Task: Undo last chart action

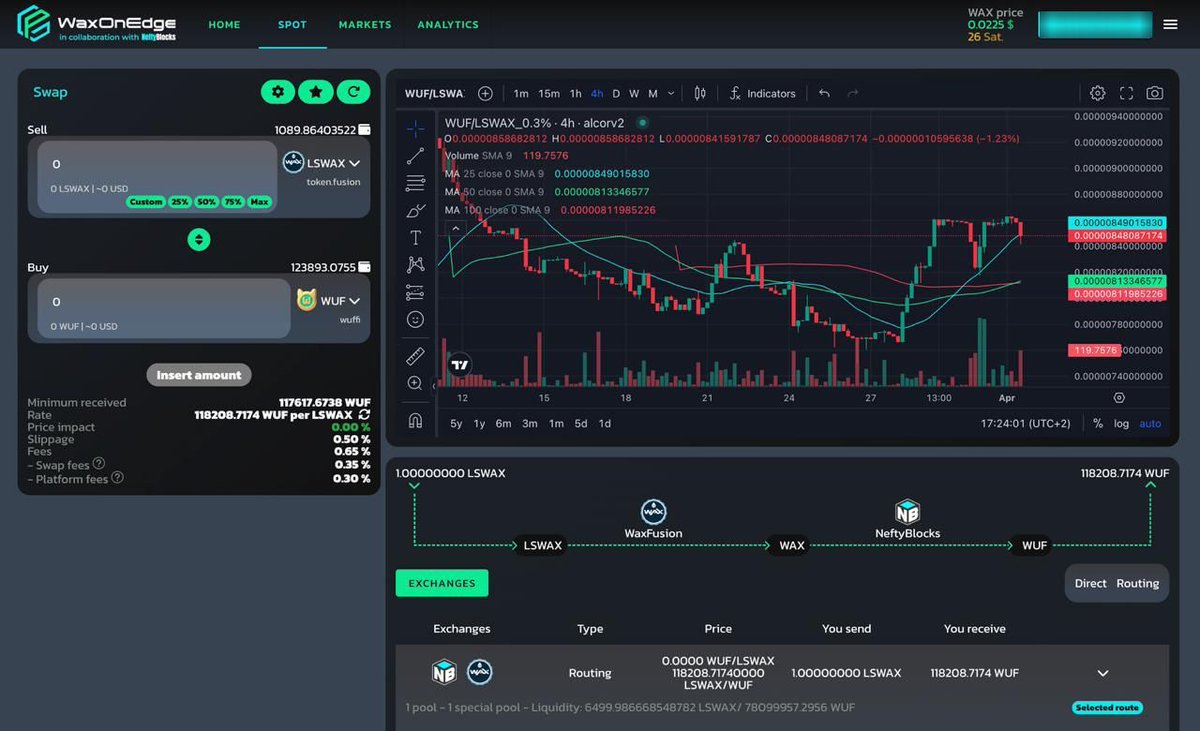Action: (x=824, y=93)
